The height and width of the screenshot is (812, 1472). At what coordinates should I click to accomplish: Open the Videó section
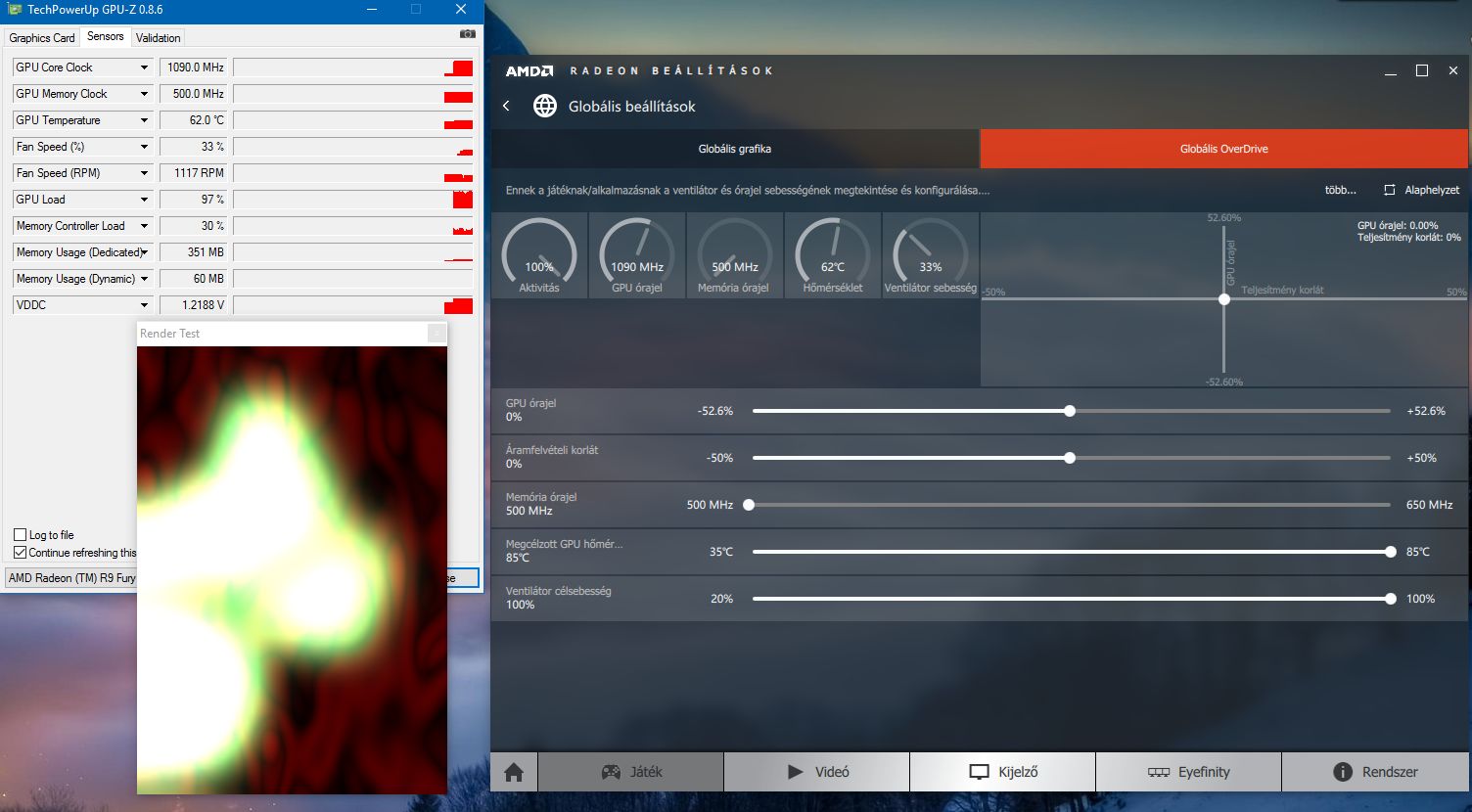(x=817, y=772)
